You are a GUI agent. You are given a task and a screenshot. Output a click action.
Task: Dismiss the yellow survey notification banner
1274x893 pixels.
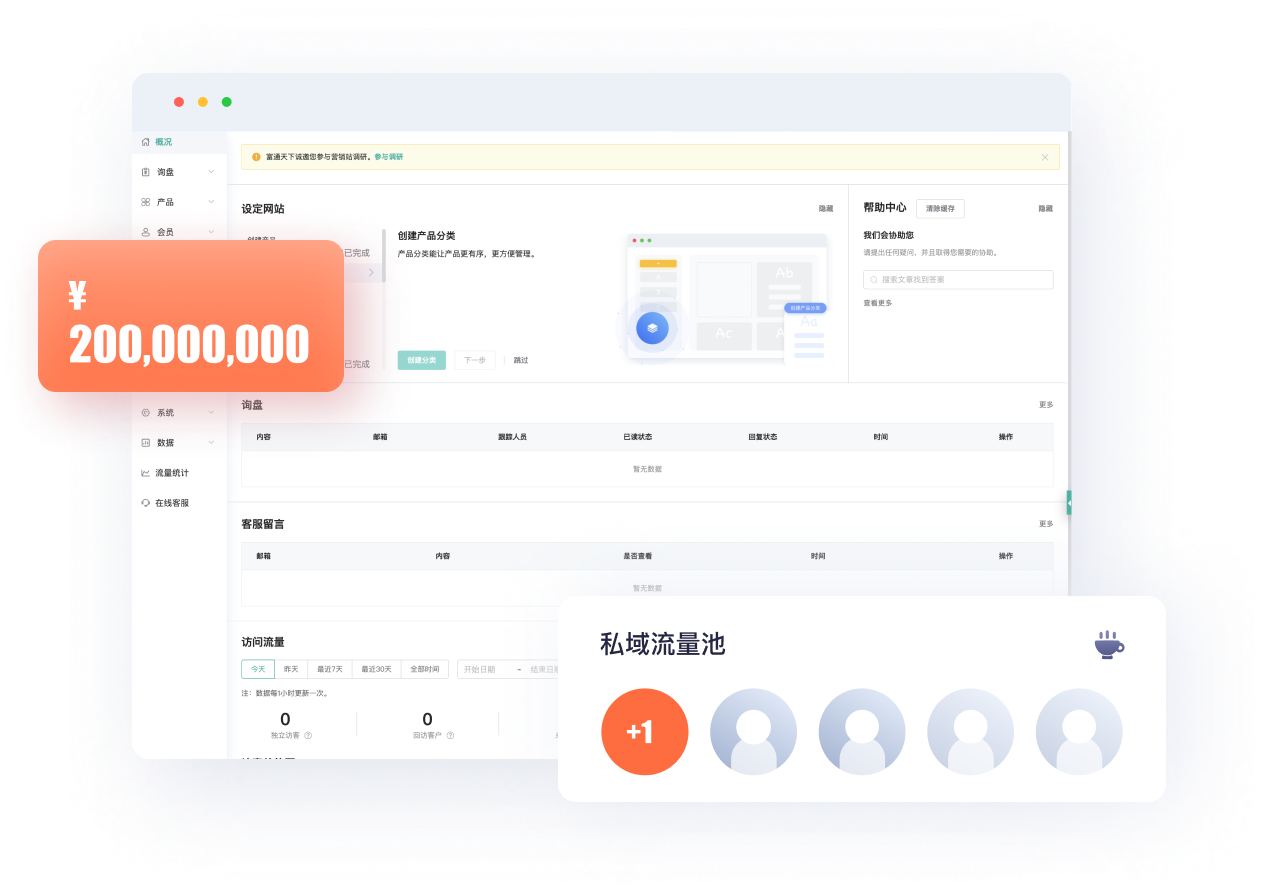1045,157
